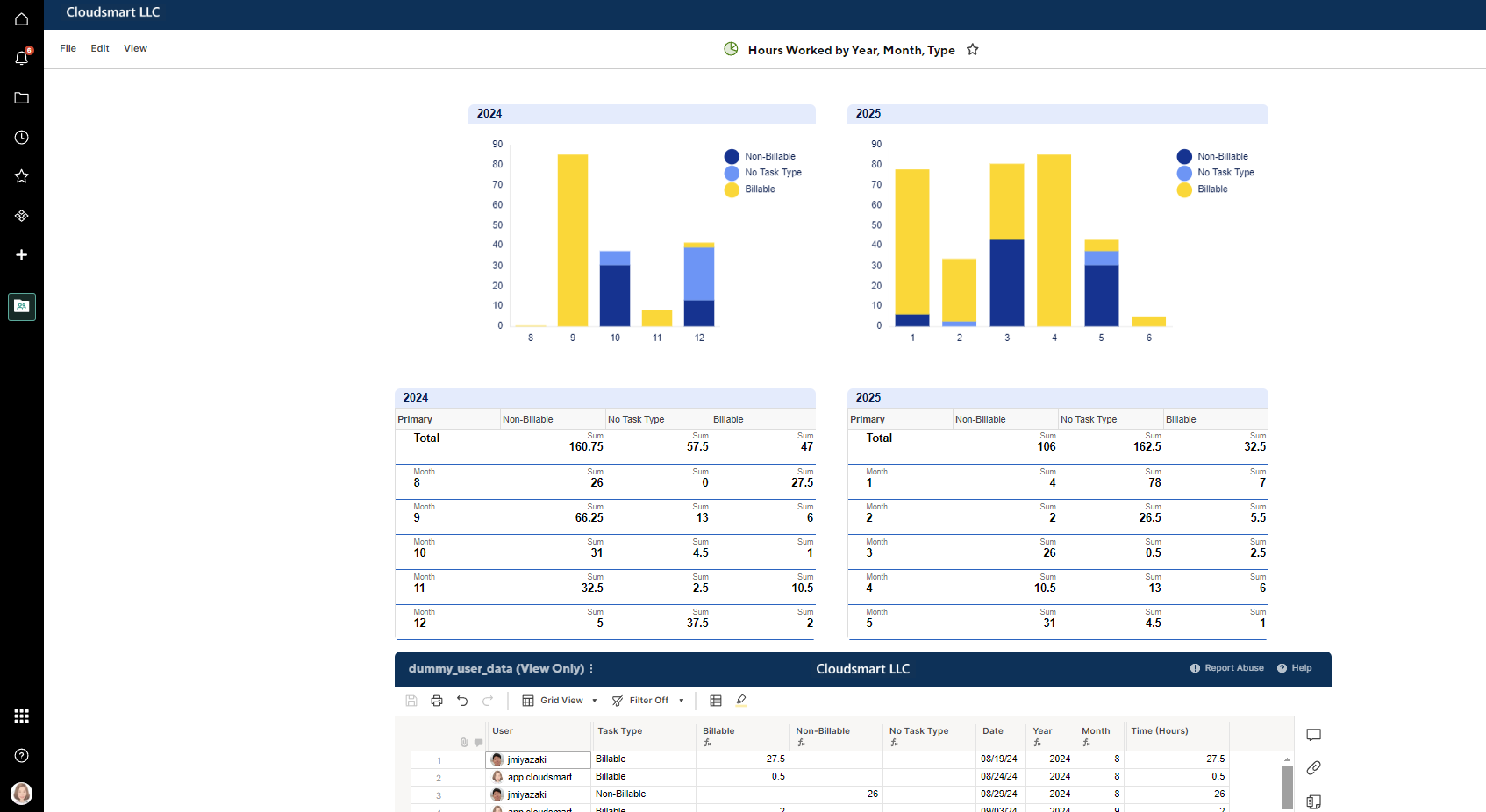Image resolution: width=1486 pixels, height=812 pixels.
Task: Open the notifications bell
Action: (21, 59)
